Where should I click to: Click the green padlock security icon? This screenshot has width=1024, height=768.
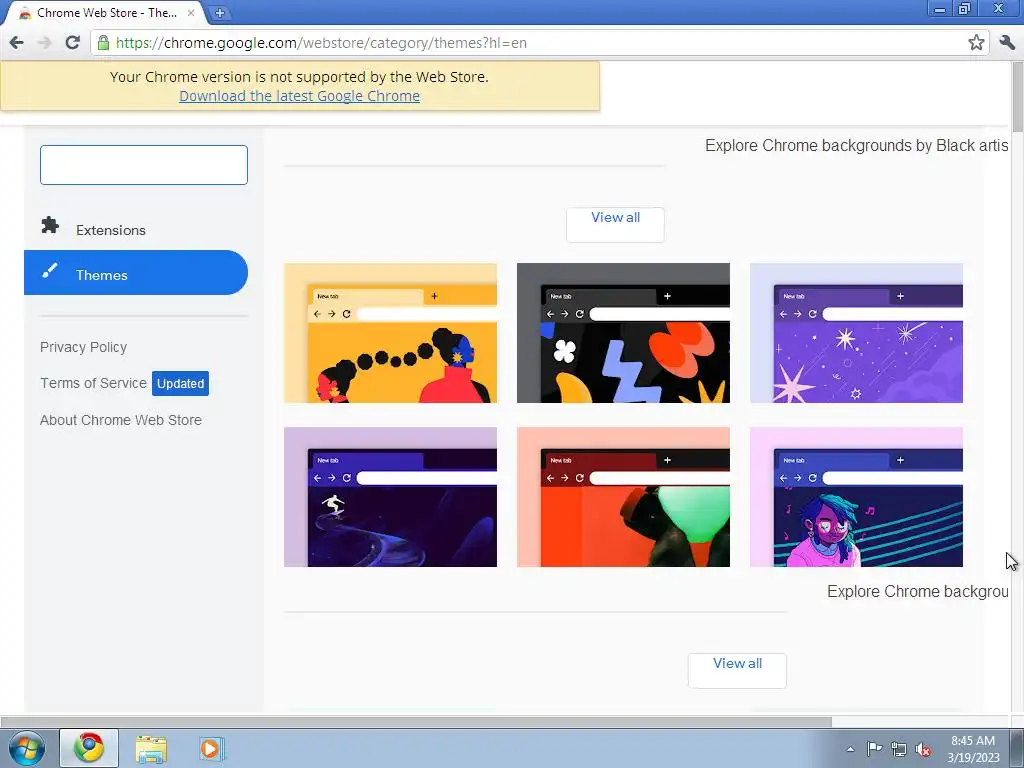(103, 42)
